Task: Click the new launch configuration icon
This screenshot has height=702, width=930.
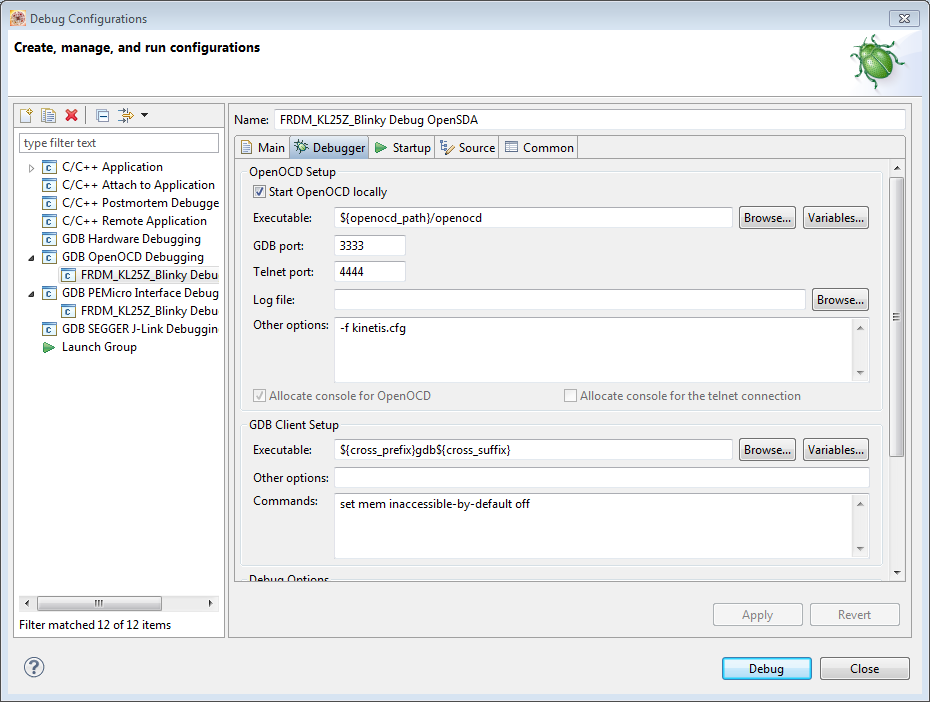Action: (x=27, y=115)
